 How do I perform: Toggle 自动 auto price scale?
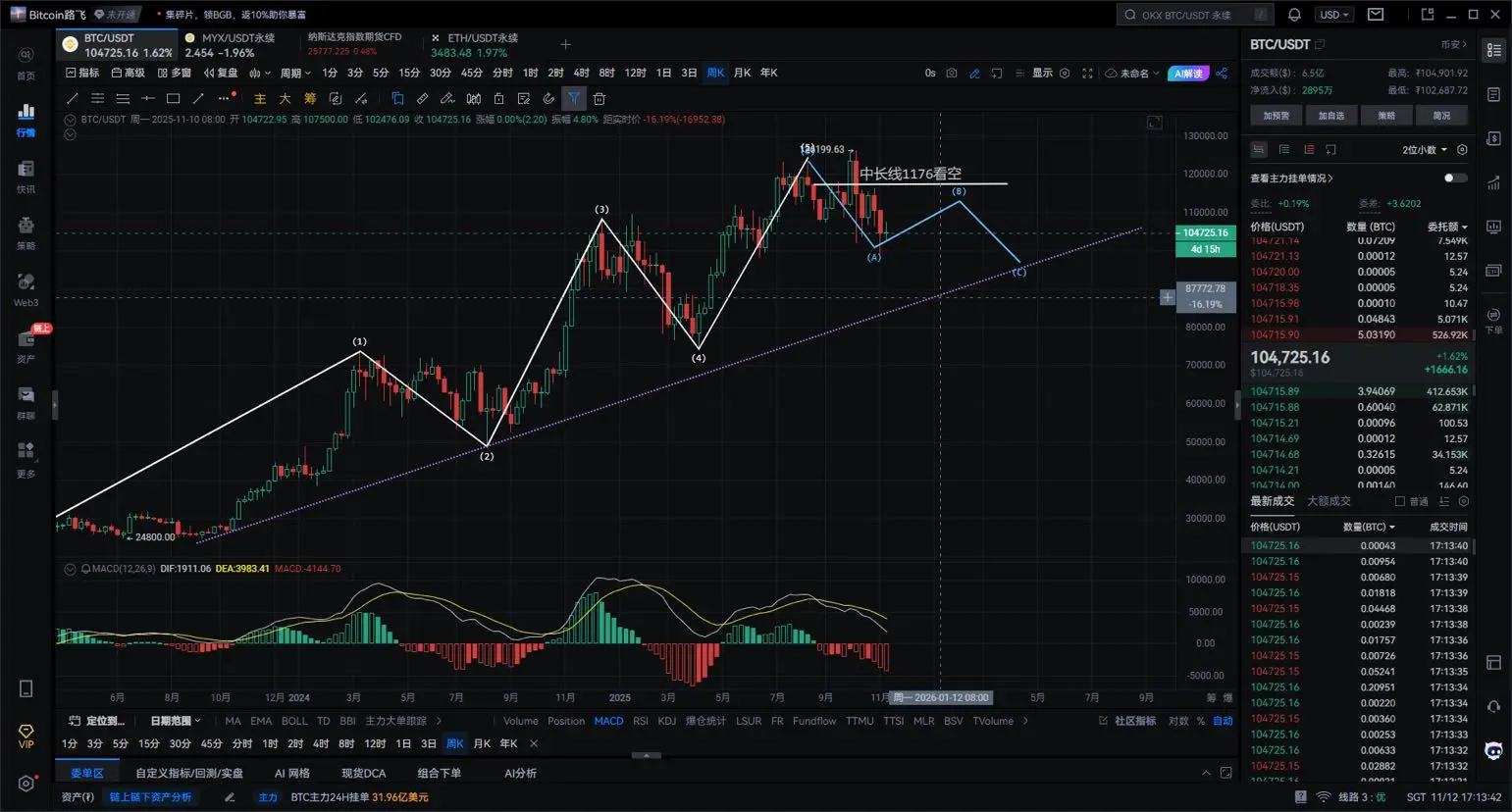pyautogui.click(x=1223, y=721)
